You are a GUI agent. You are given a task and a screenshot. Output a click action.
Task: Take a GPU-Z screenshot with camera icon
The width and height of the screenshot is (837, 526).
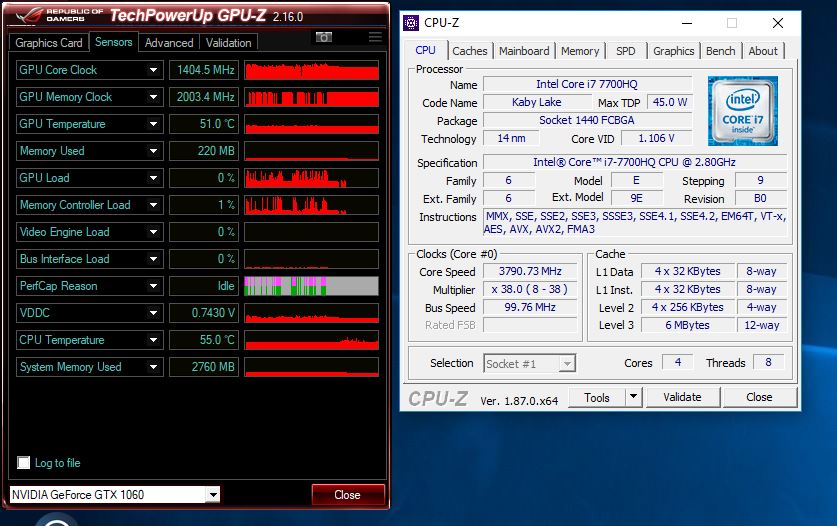pyautogui.click(x=323, y=37)
